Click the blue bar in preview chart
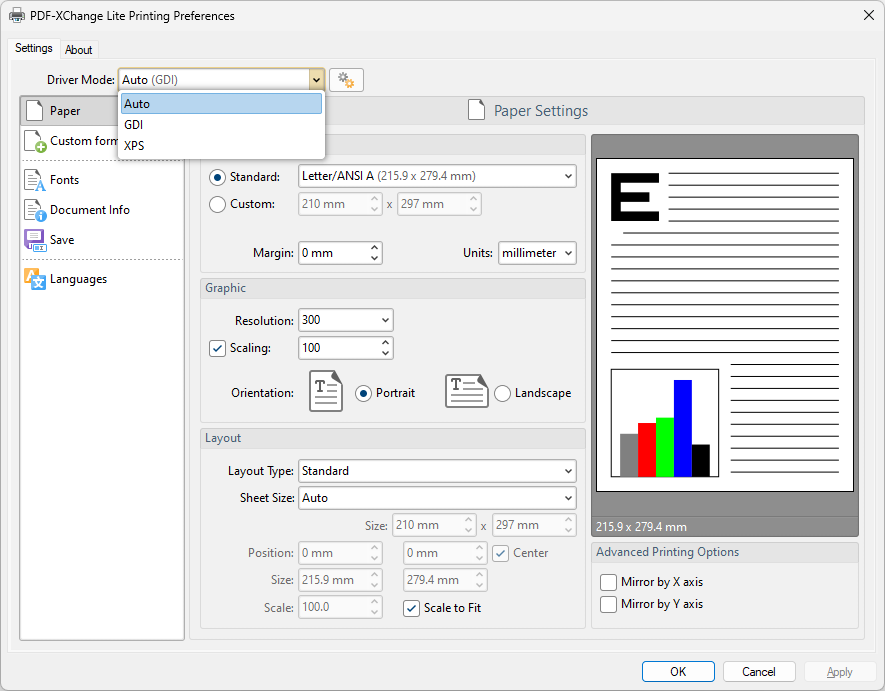The width and height of the screenshot is (885, 691). [x=682, y=428]
